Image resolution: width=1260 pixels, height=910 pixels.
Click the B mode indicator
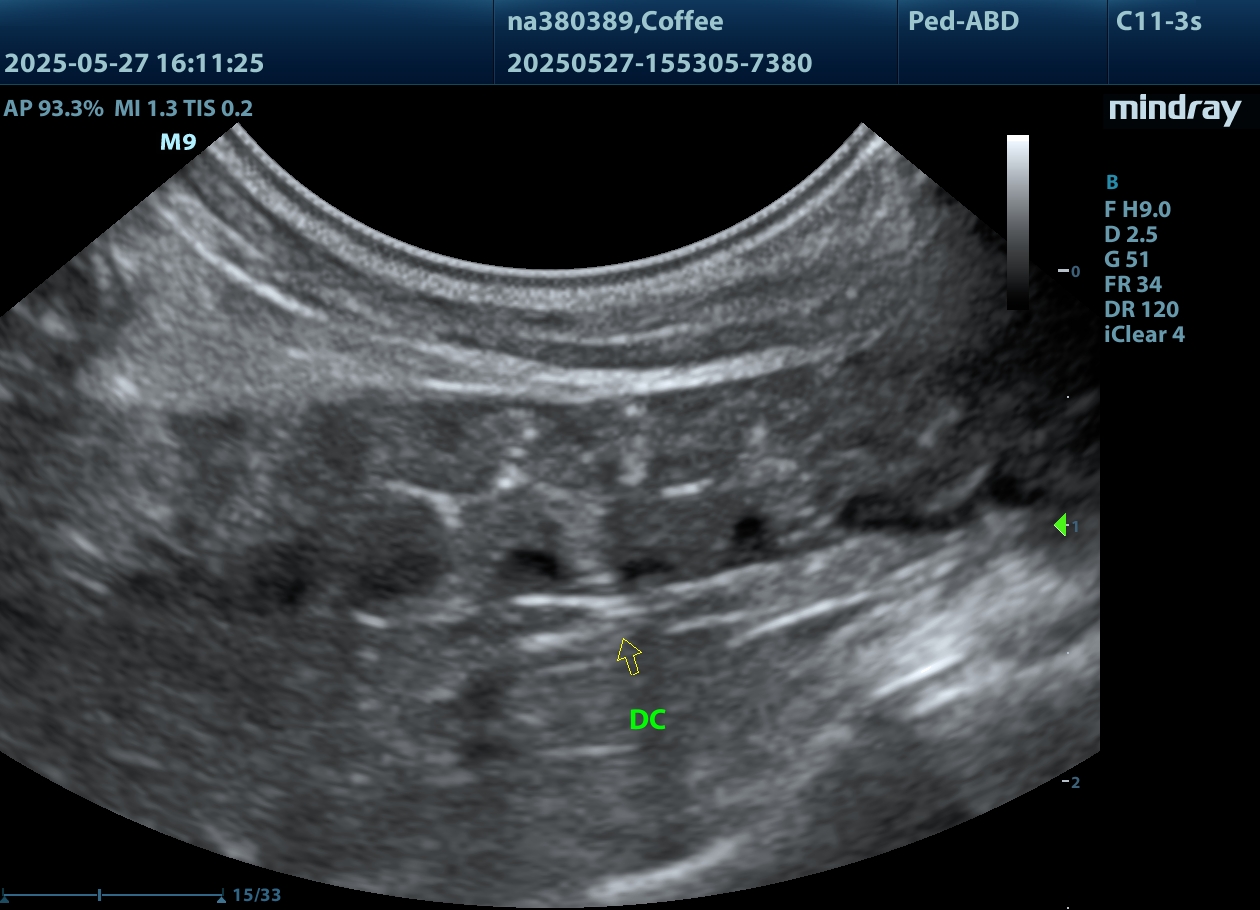(x=1111, y=182)
